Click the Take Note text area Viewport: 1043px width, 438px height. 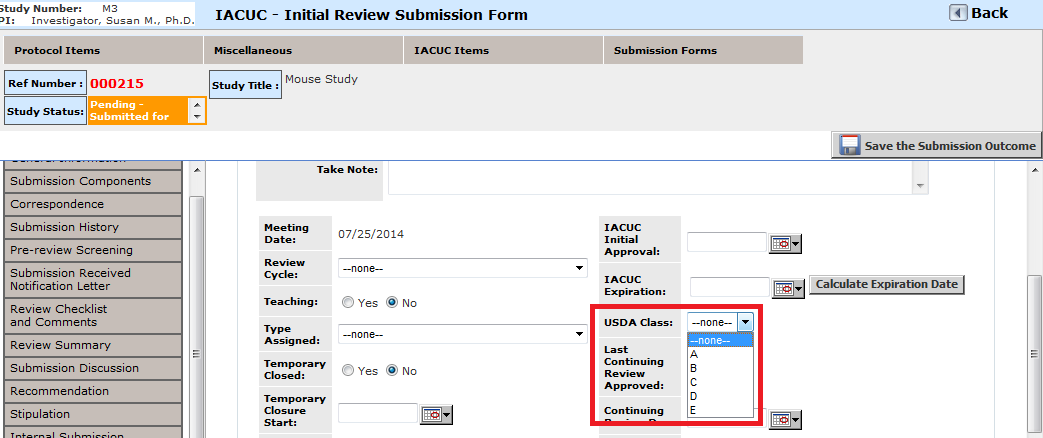653,179
